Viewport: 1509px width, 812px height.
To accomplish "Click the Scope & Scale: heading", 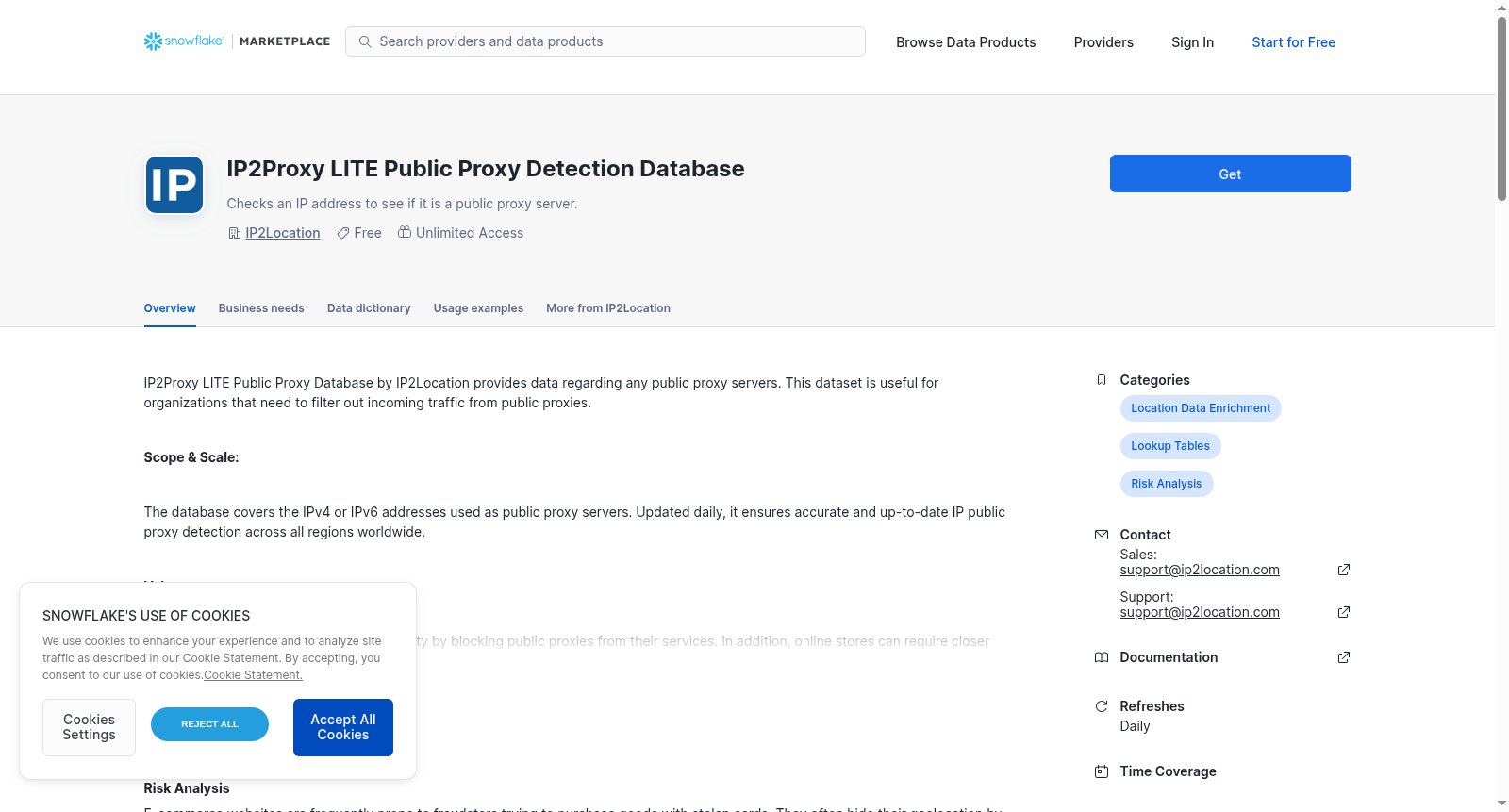I will (191, 457).
